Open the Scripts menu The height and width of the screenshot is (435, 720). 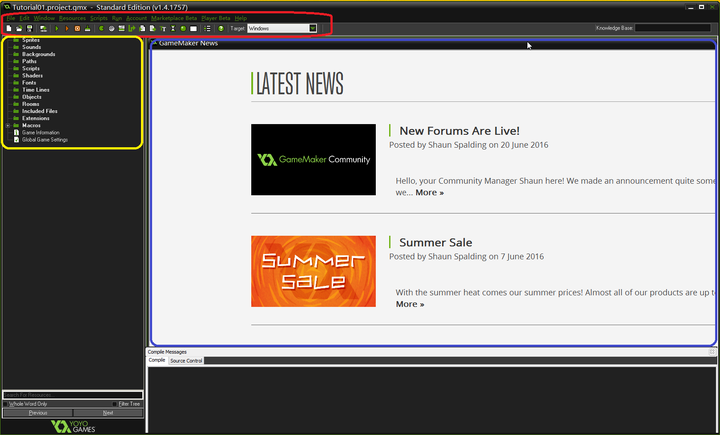[99, 18]
